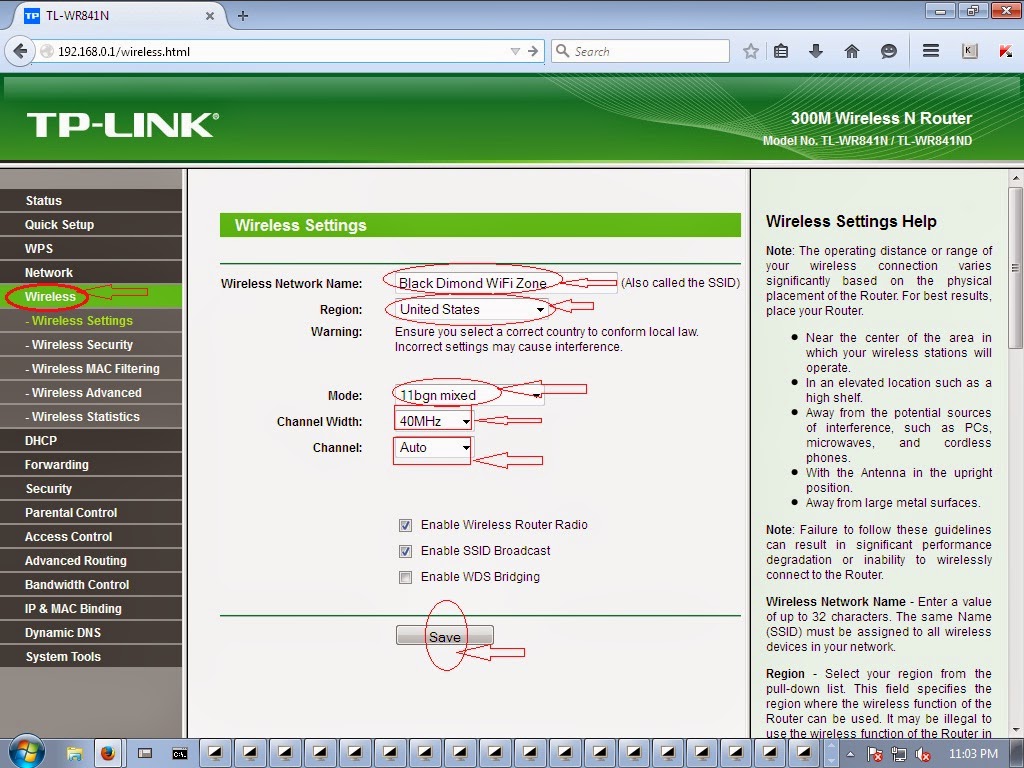Open IP & MAC Binding sidebar item
This screenshot has height=768, width=1024.
91,609
